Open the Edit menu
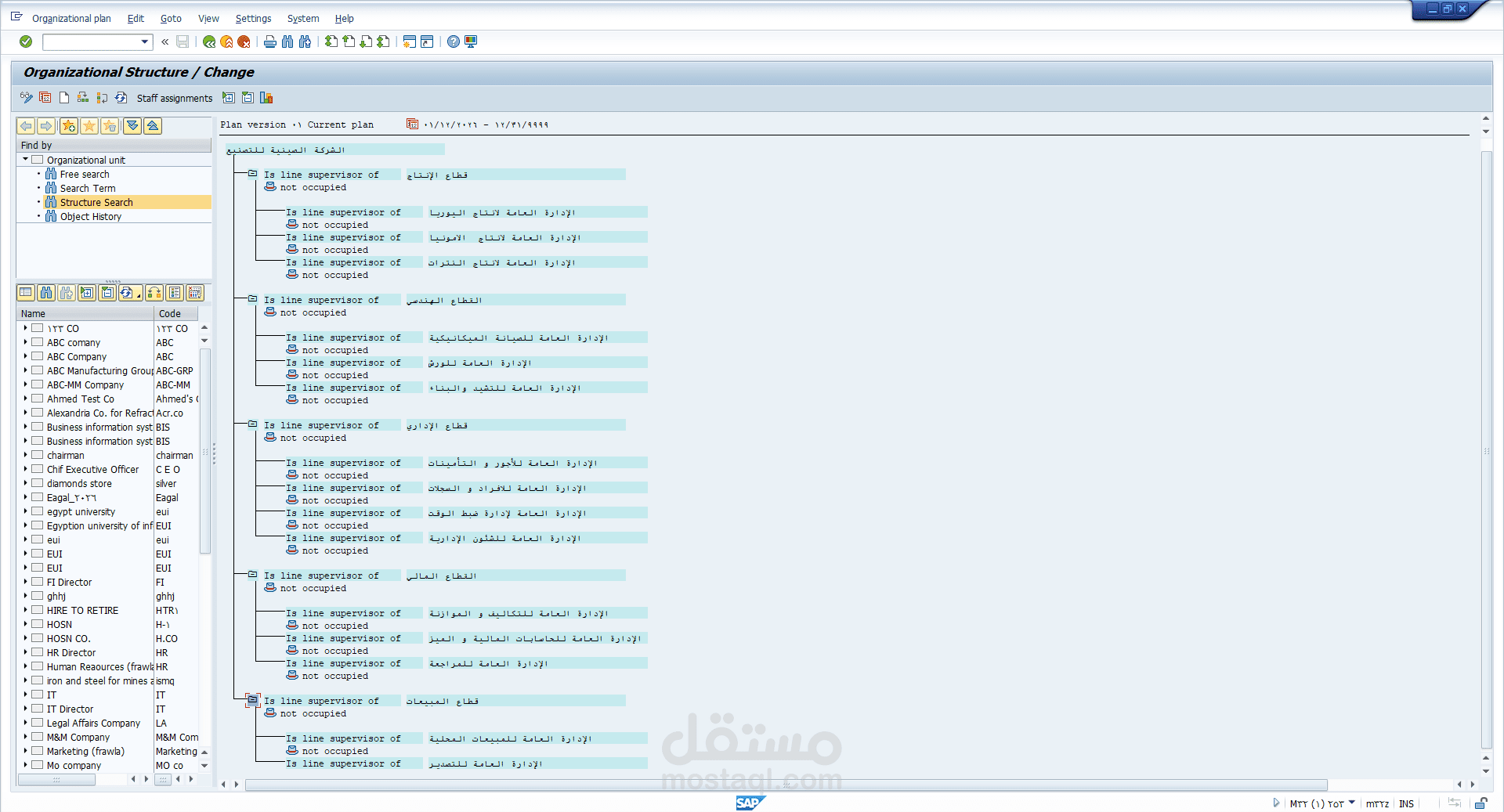 136,18
